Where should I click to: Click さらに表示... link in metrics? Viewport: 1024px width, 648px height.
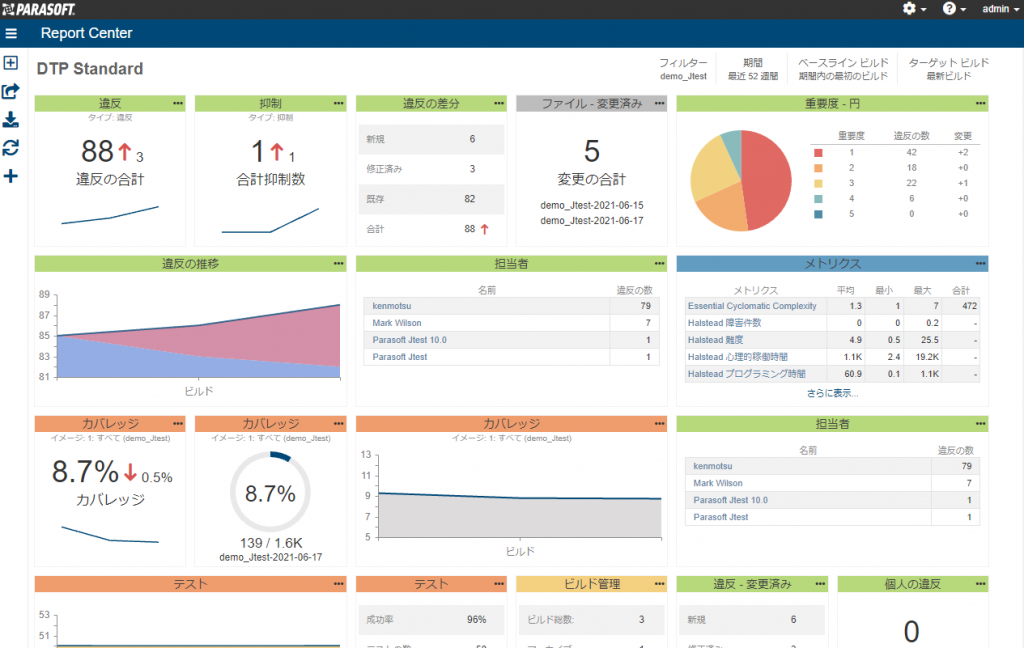click(x=832, y=393)
